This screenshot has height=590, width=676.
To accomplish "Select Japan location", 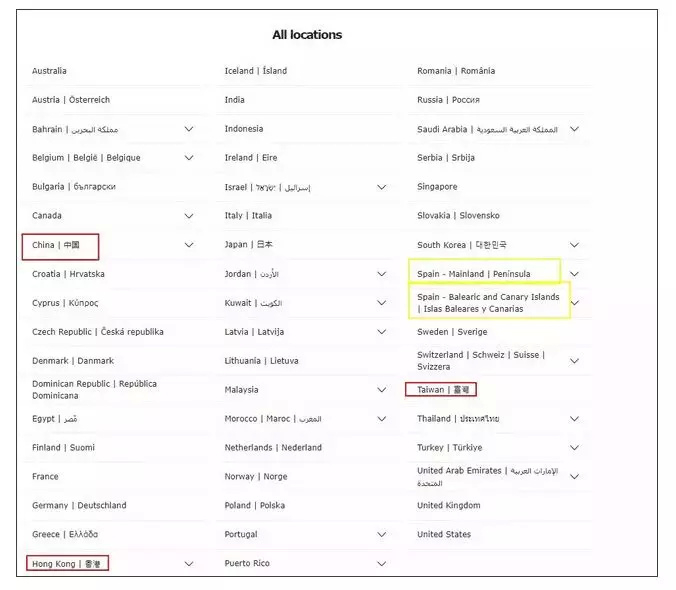I will (x=248, y=244).
